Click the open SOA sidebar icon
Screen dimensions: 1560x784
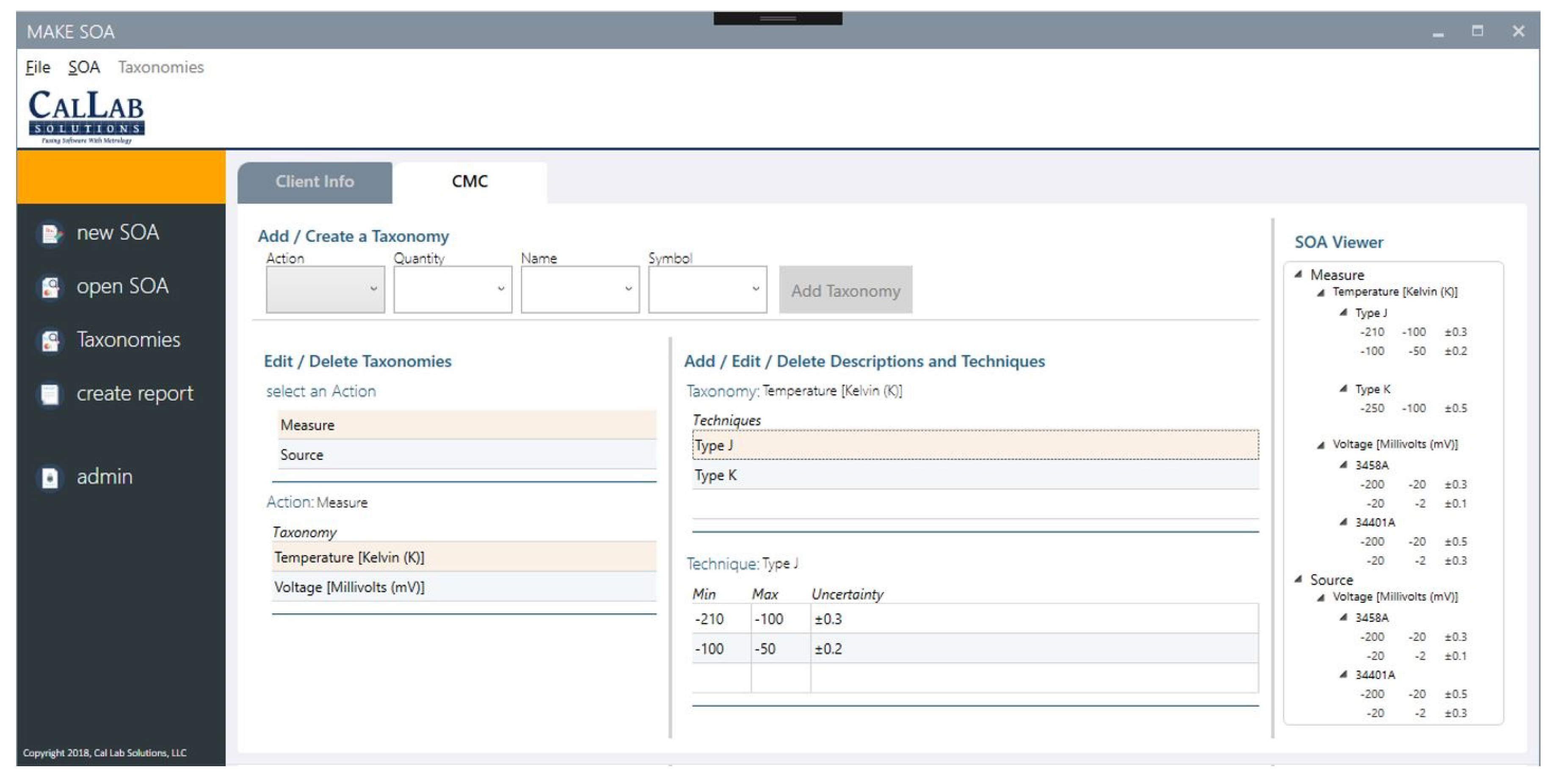click(50, 287)
